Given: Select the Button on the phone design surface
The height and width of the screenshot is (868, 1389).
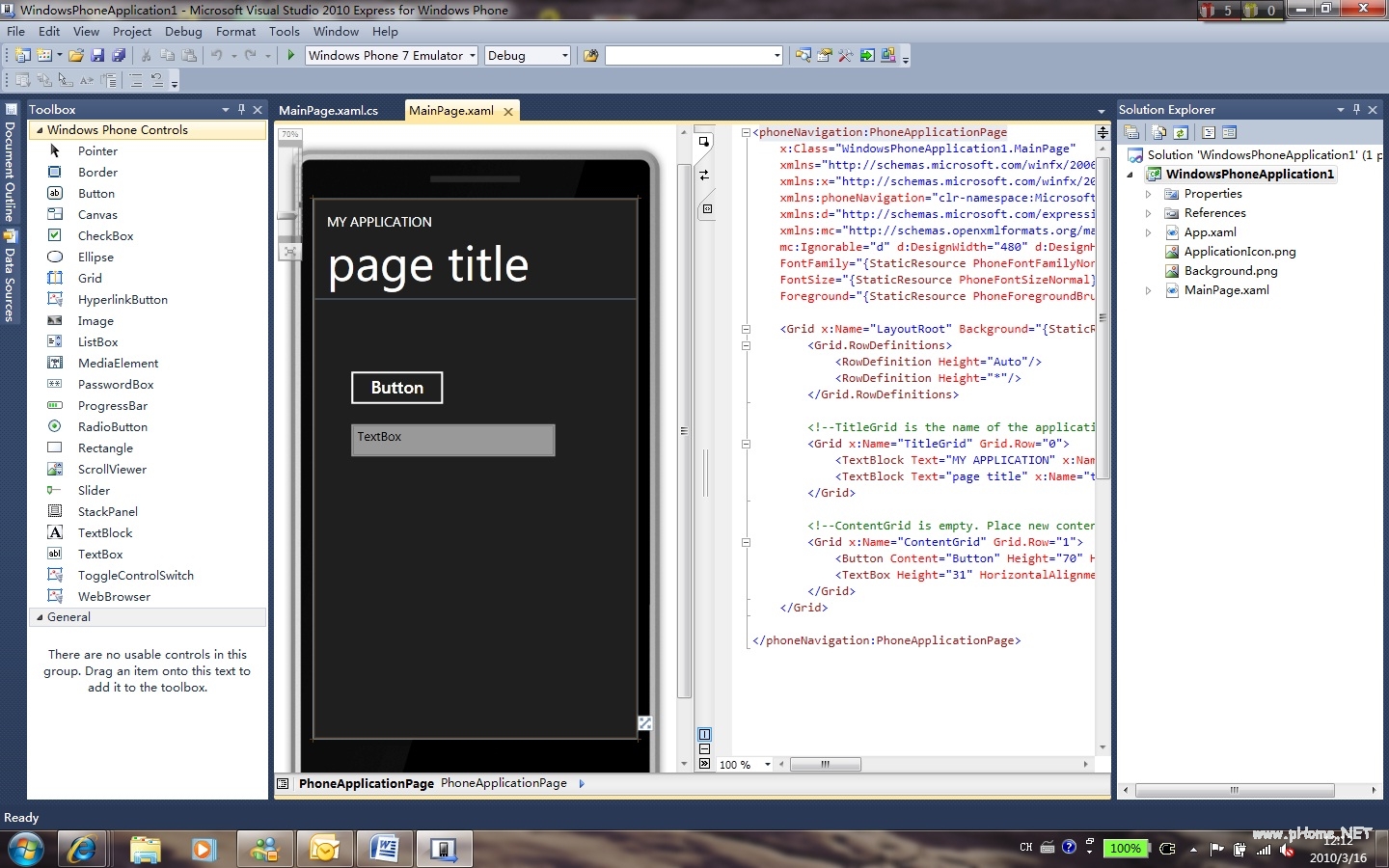Looking at the screenshot, I should click(x=397, y=388).
